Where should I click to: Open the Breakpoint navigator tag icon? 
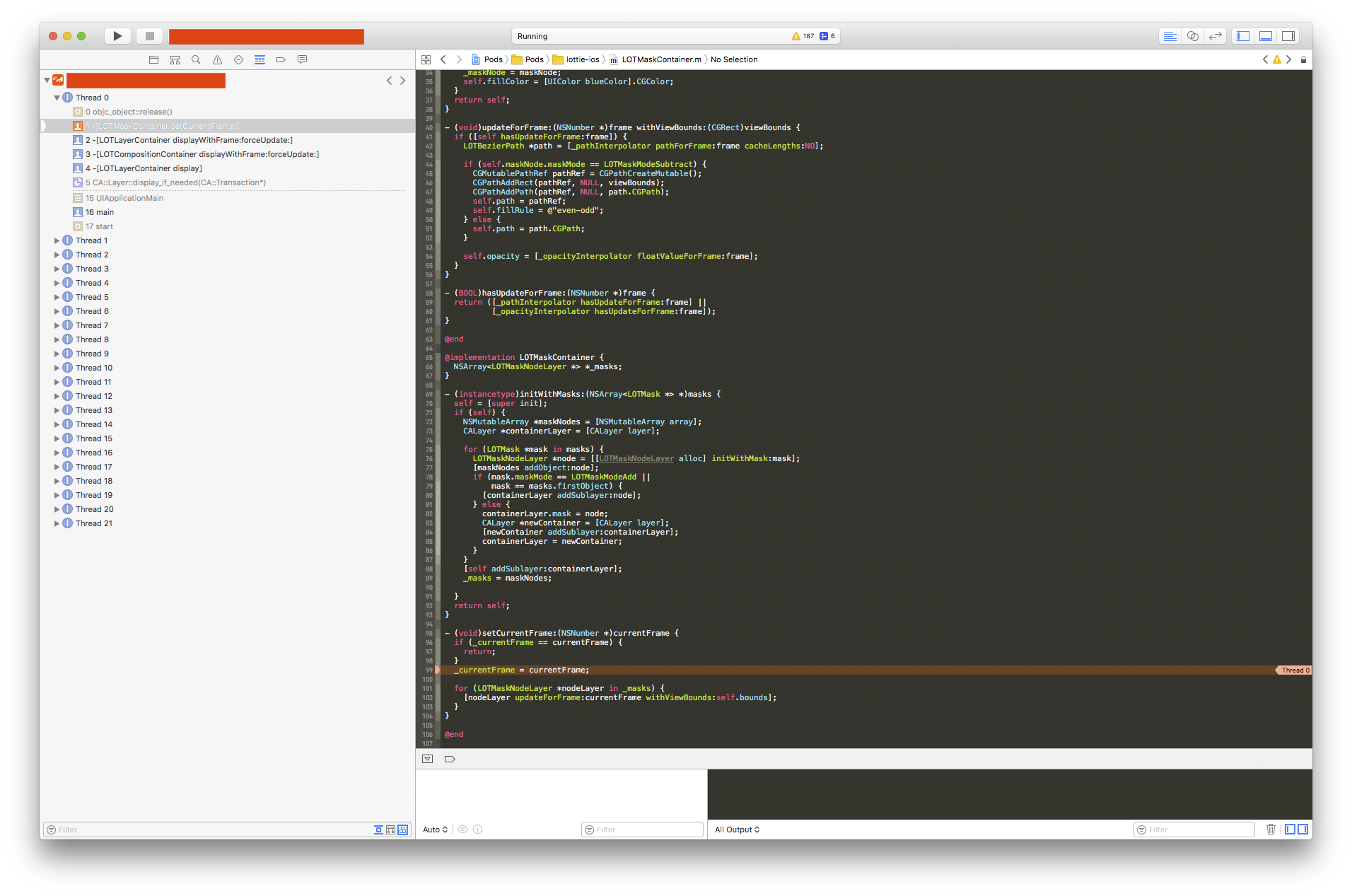pos(281,60)
